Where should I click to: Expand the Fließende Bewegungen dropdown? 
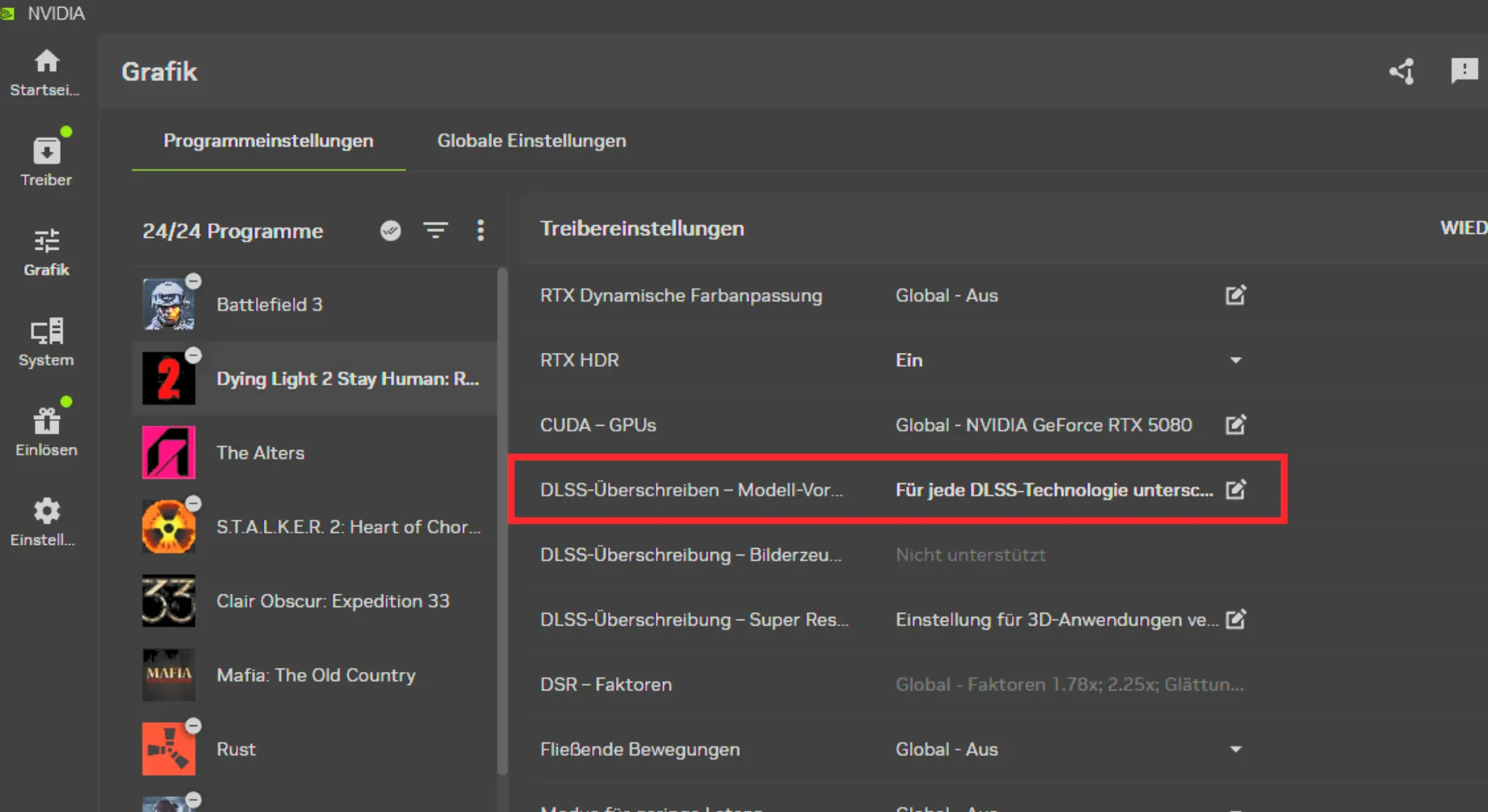tap(1235, 750)
